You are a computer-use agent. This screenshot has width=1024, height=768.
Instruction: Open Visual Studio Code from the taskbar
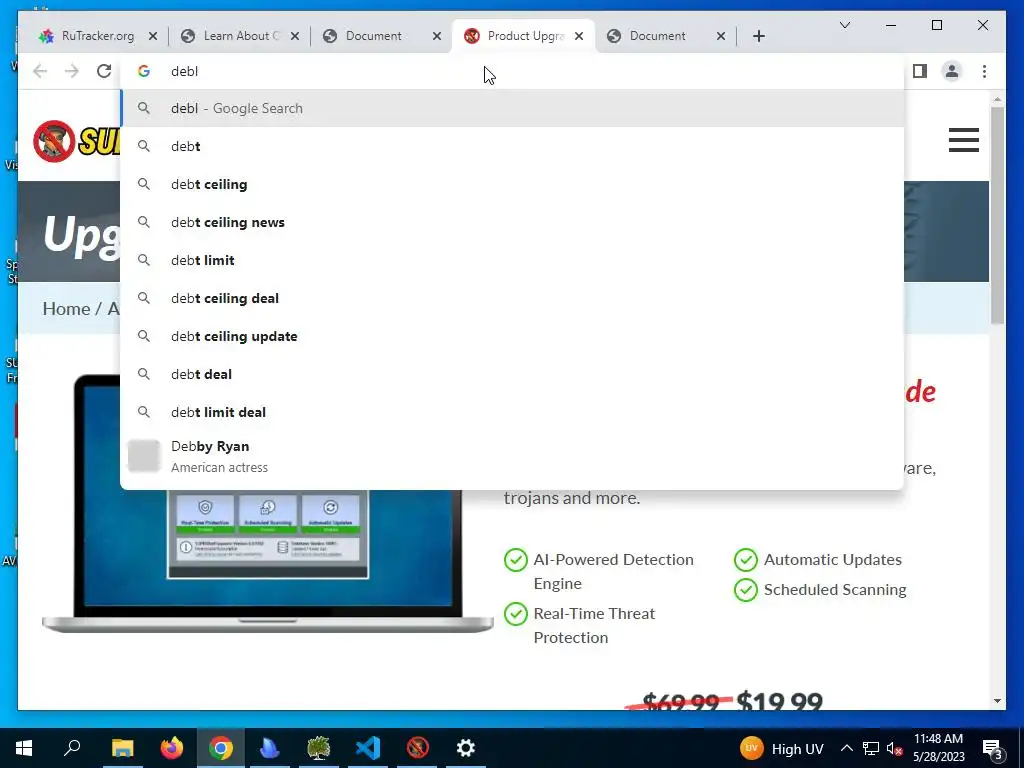coord(368,748)
